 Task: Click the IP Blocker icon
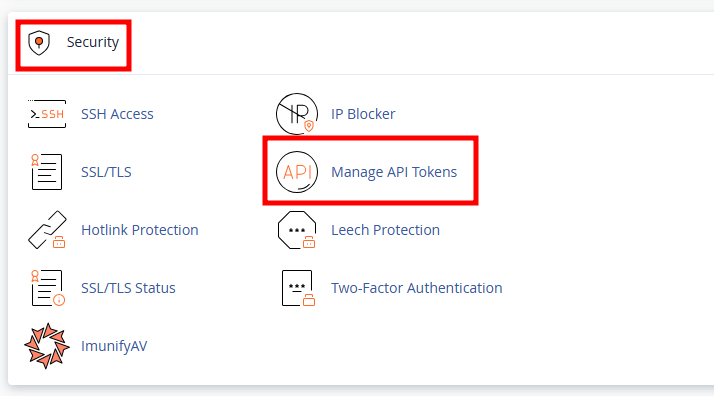coord(297,114)
